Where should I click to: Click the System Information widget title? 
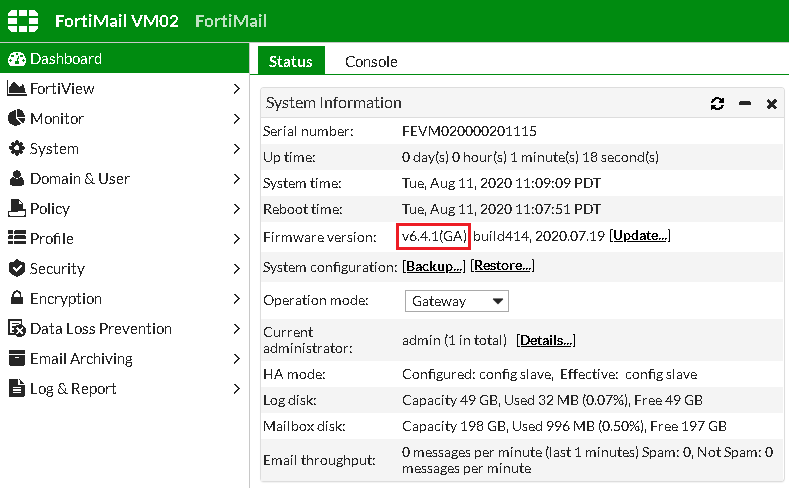[x=334, y=103]
